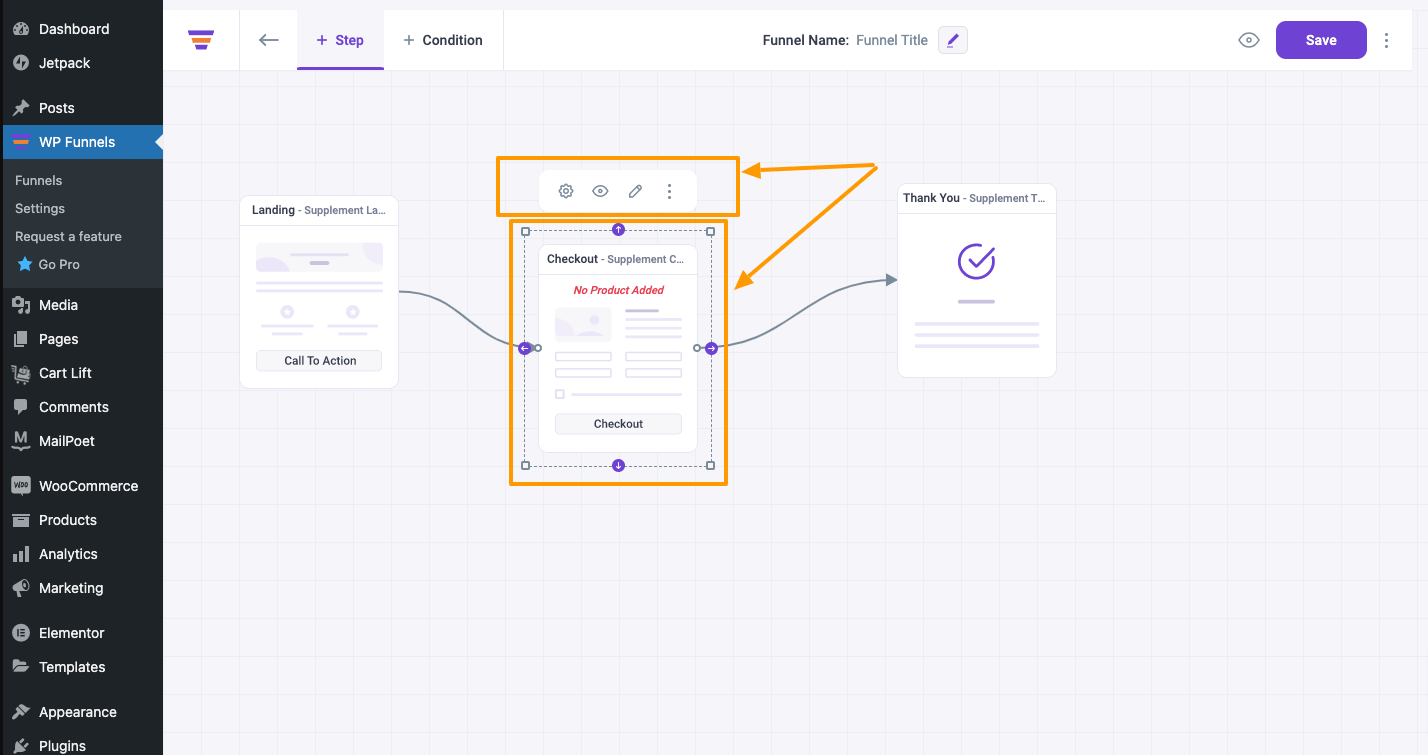Click the Call To Action button
1428x755 pixels.
click(x=320, y=361)
